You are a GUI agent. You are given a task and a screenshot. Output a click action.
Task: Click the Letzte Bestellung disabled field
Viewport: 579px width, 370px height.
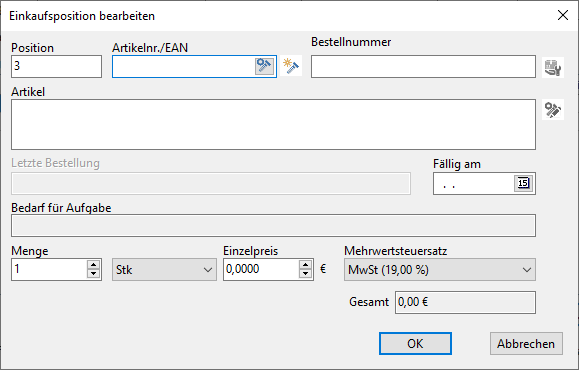pos(211,183)
